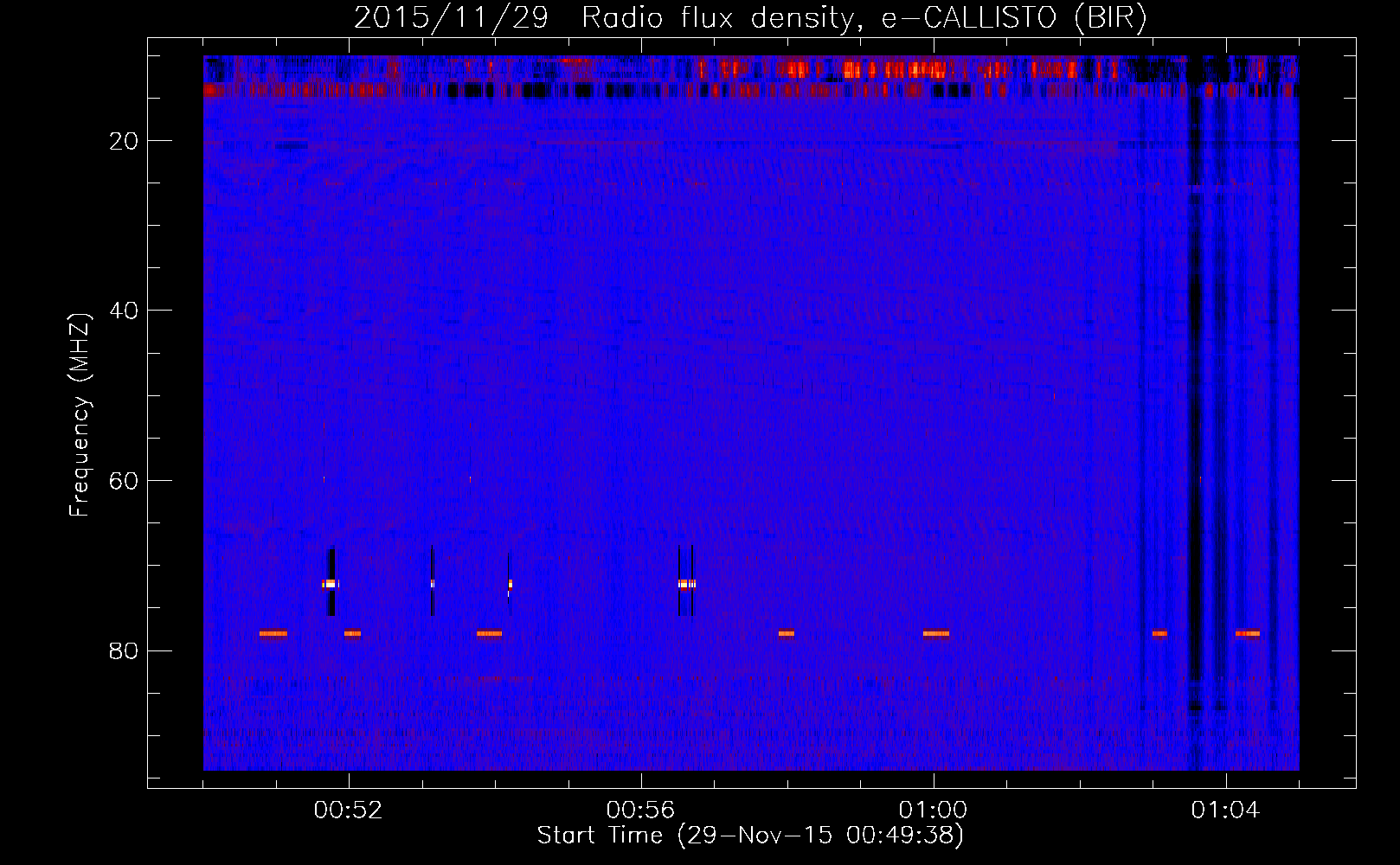Click the '60' frequency tick label

click(x=124, y=481)
